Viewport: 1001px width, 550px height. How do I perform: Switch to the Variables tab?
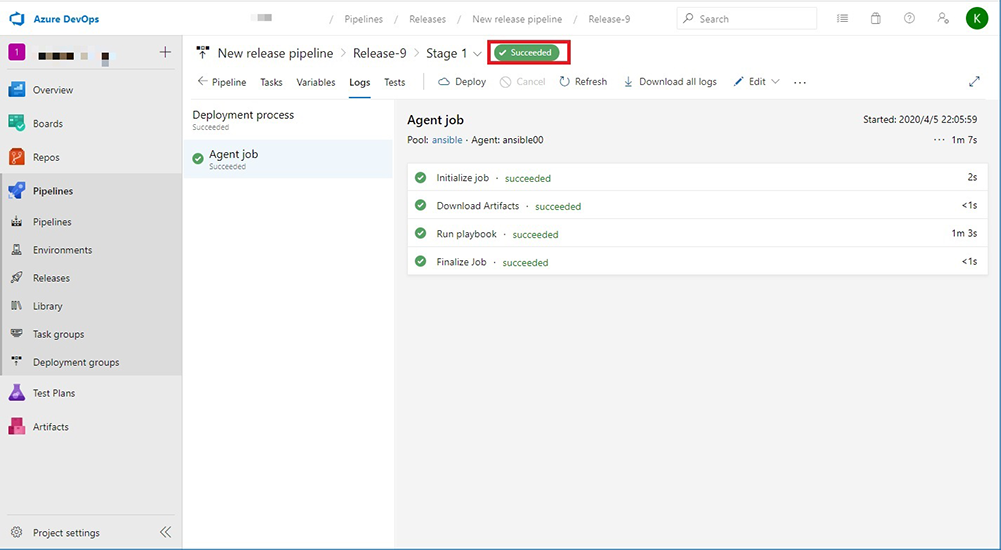316,82
